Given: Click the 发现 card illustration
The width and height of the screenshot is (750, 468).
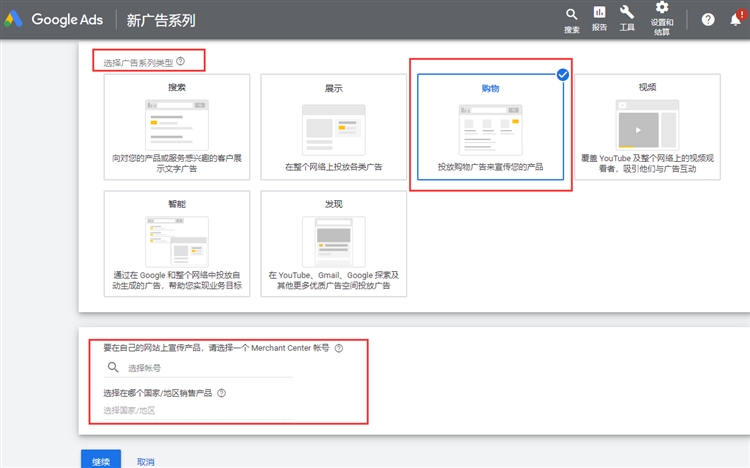Looking at the screenshot, I should [334, 242].
